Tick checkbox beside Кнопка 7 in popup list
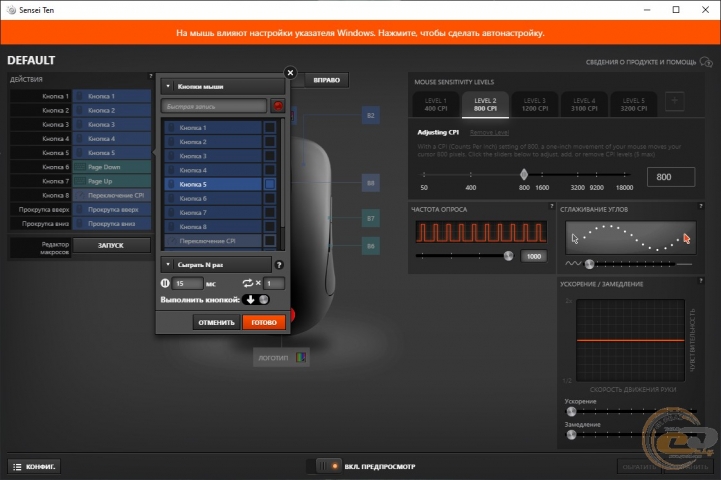This screenshot has width=721, height=480. 270,213
